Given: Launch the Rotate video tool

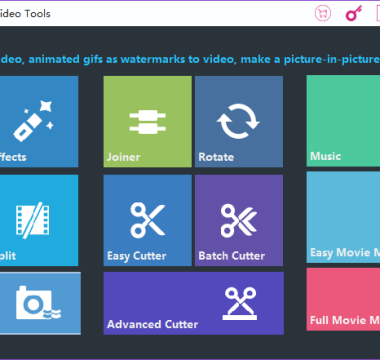Looking at the screenshot, I should [239, 121].
